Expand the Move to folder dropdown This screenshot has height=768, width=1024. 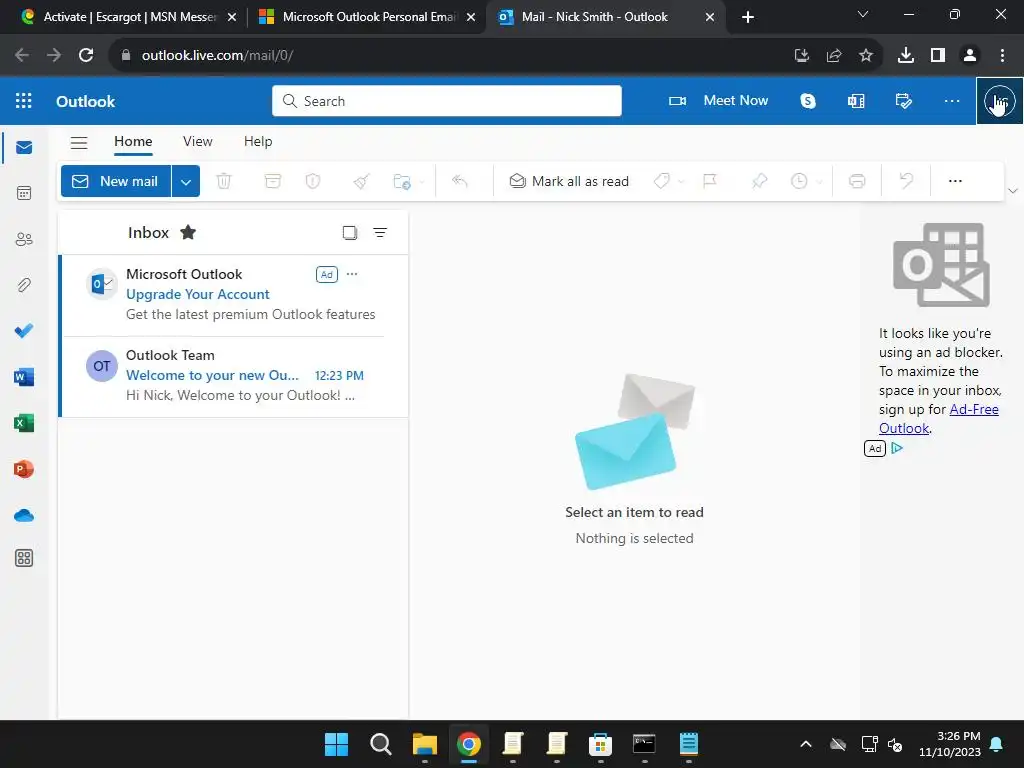pos(422,182)
